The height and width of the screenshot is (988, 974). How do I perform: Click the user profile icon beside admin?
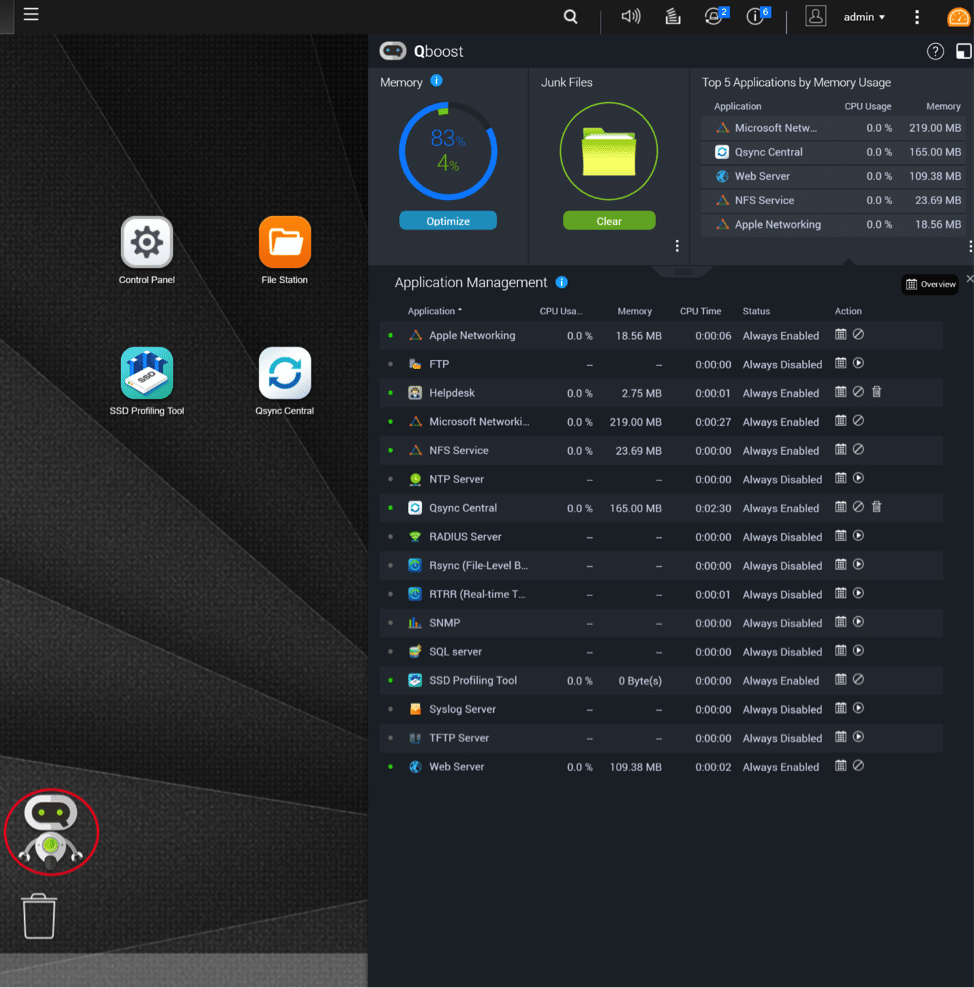pos(815,16)
